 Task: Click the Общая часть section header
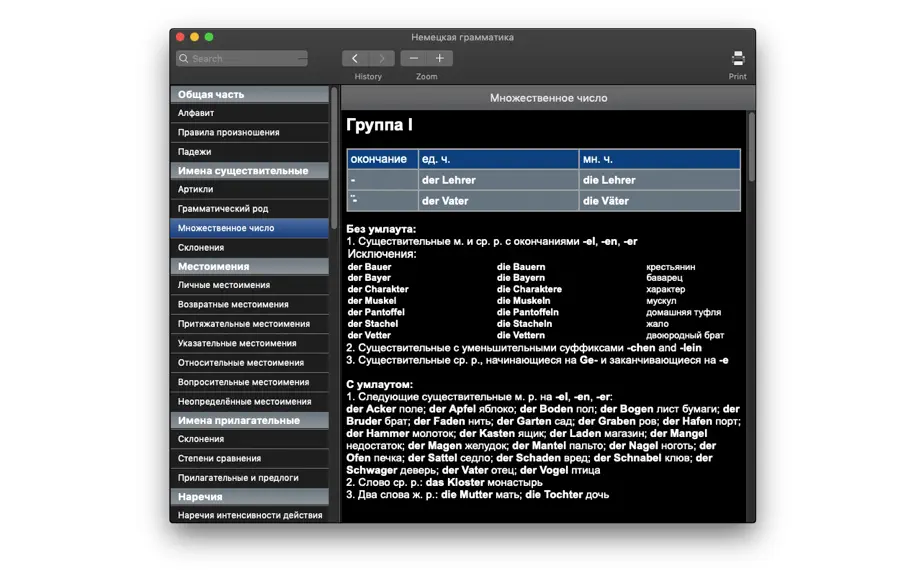click(249, 94)
